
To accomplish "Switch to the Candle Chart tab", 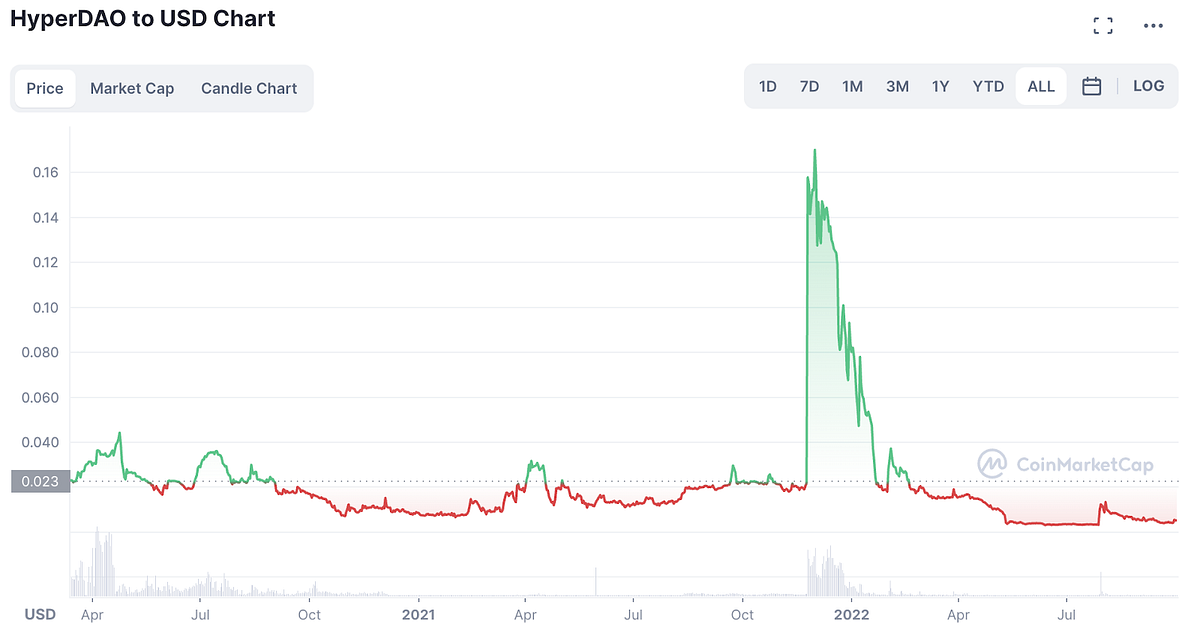I will (x=249, y=88).
